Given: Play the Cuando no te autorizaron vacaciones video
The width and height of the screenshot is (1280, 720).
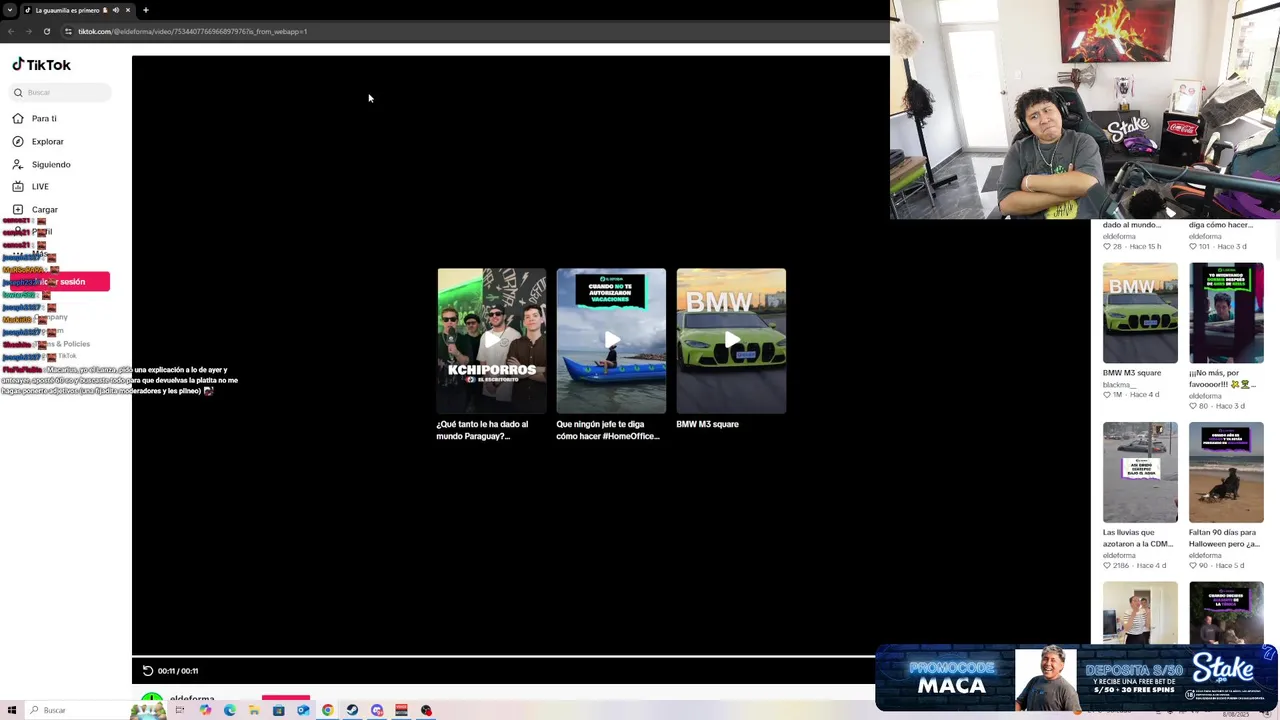Looking at the screenshot, I should (x=611, y=341).
